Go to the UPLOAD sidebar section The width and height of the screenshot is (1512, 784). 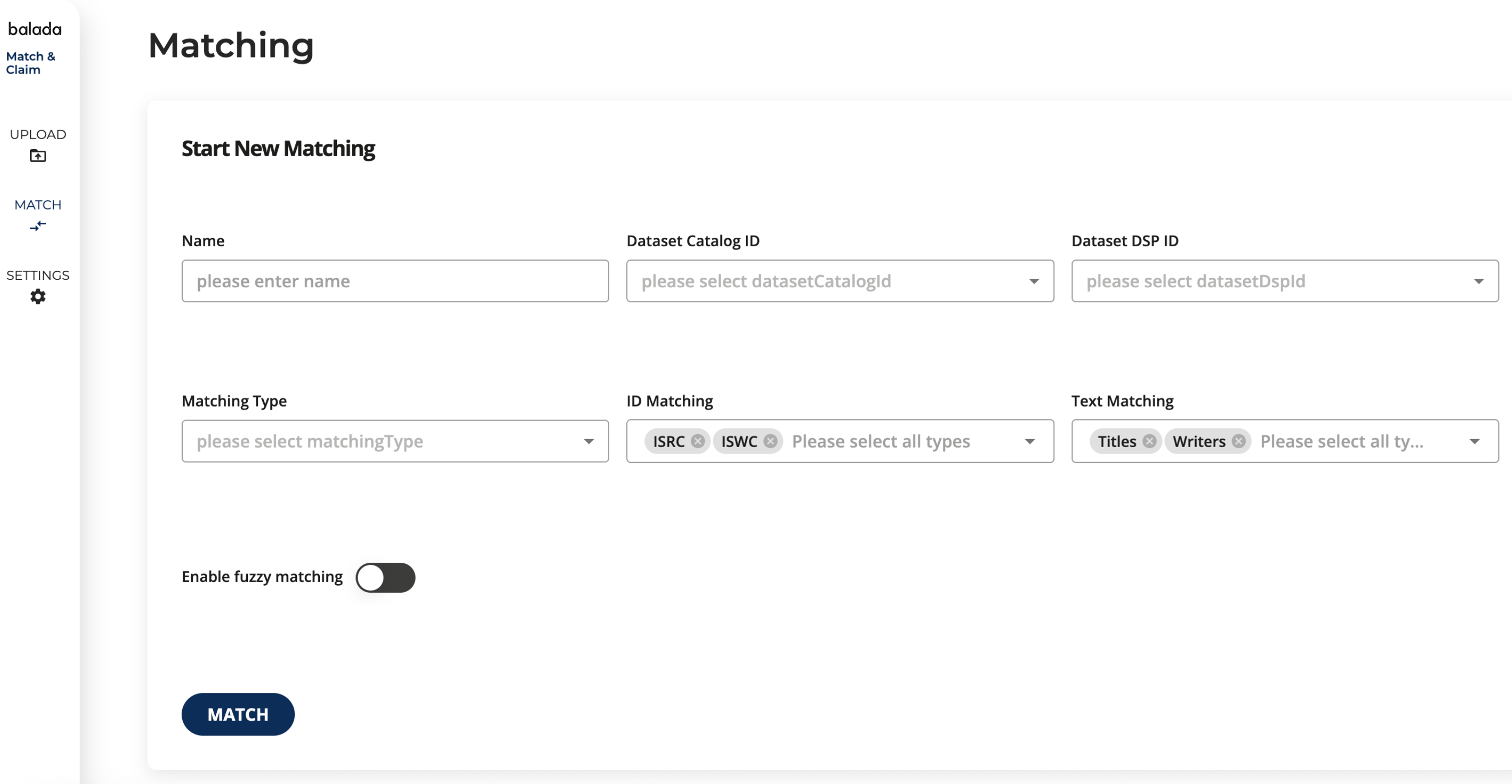[38, 134]
